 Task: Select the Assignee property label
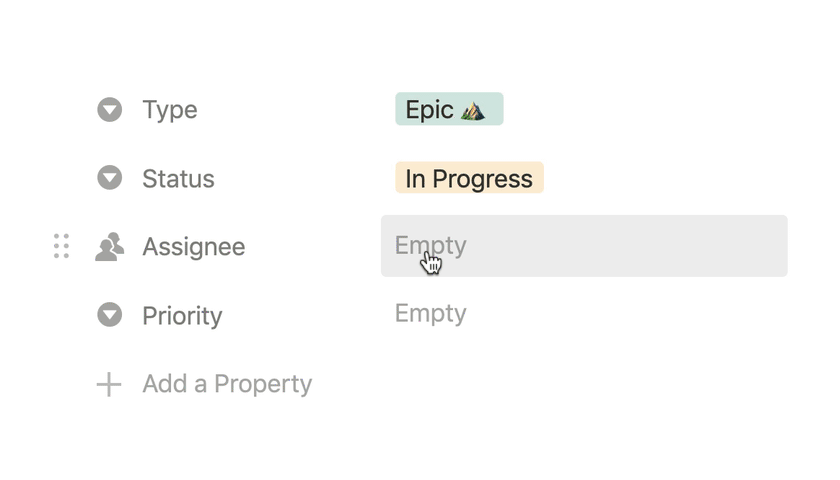point(193,246)
